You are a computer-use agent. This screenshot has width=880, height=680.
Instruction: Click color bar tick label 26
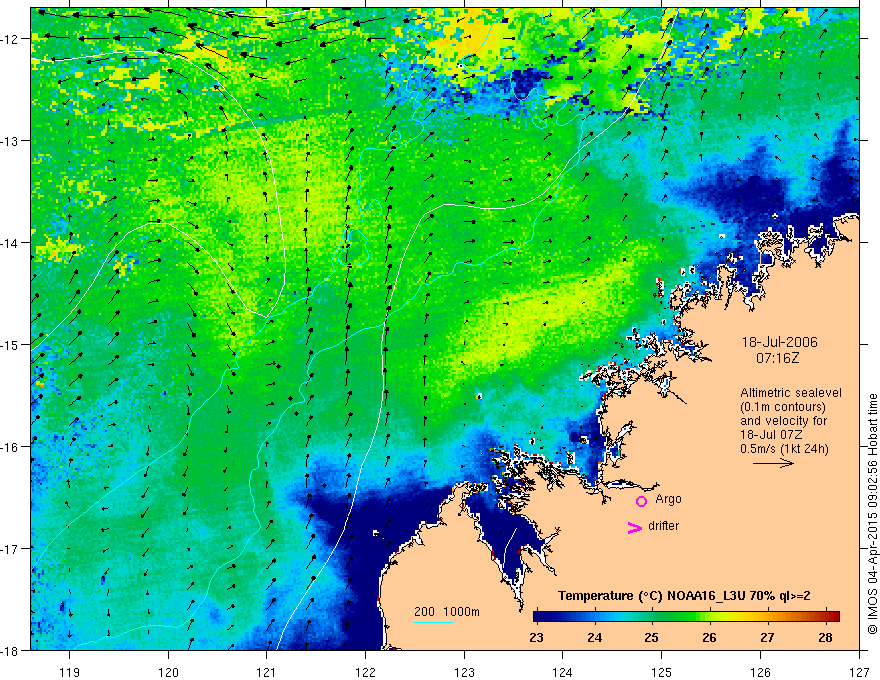click(x=709, y=638)
